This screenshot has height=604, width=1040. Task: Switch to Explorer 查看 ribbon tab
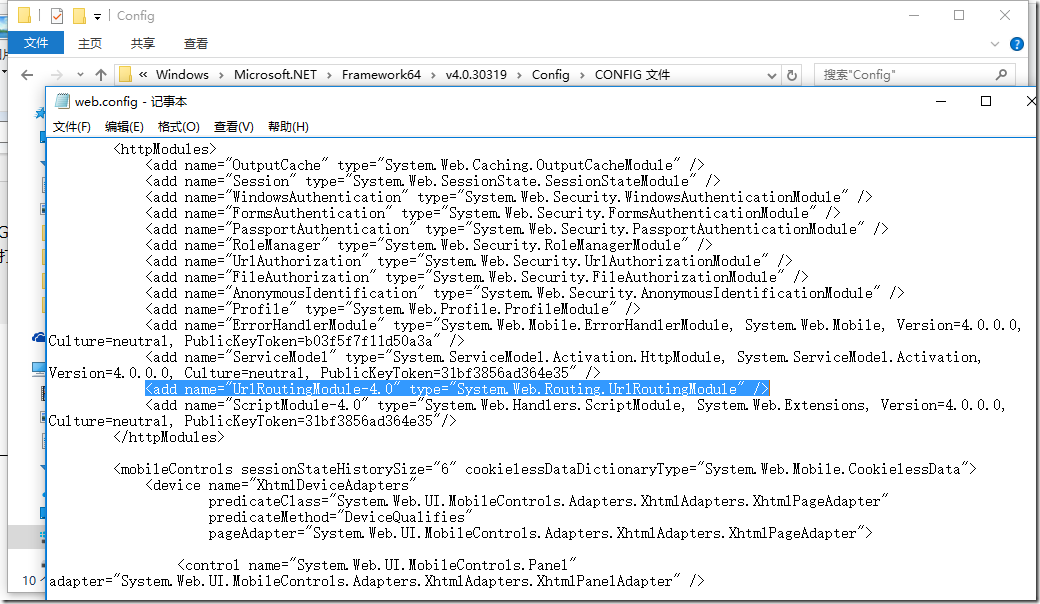196,44
